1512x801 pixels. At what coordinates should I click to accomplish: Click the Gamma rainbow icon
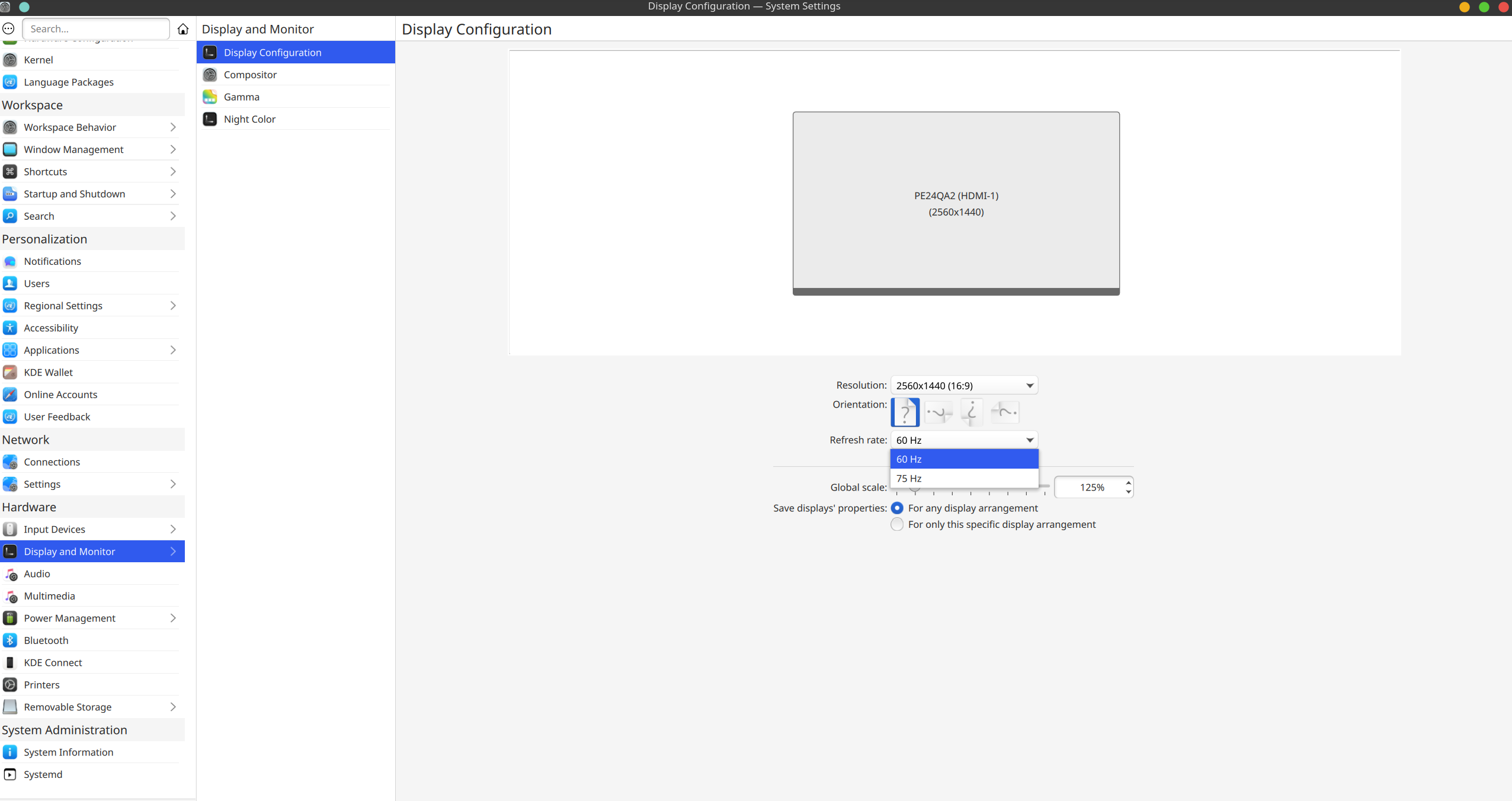210,97
